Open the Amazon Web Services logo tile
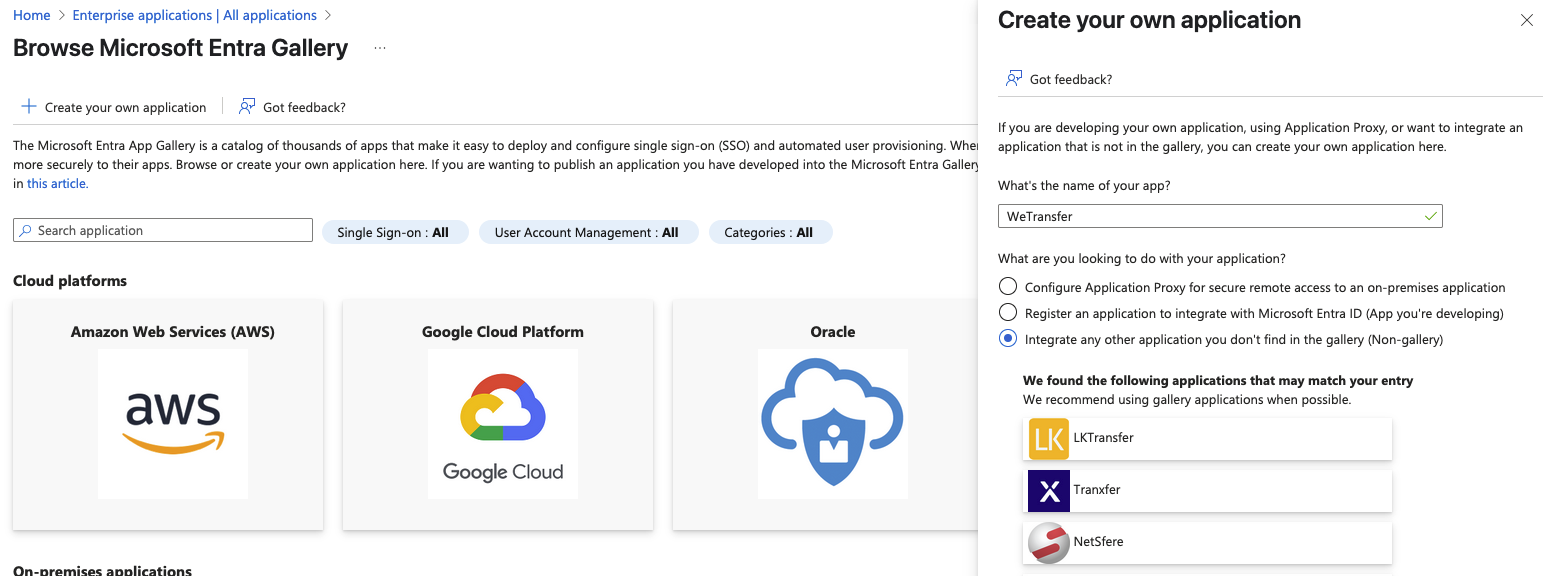The image size is (1548, 576). tap(173, 424)
